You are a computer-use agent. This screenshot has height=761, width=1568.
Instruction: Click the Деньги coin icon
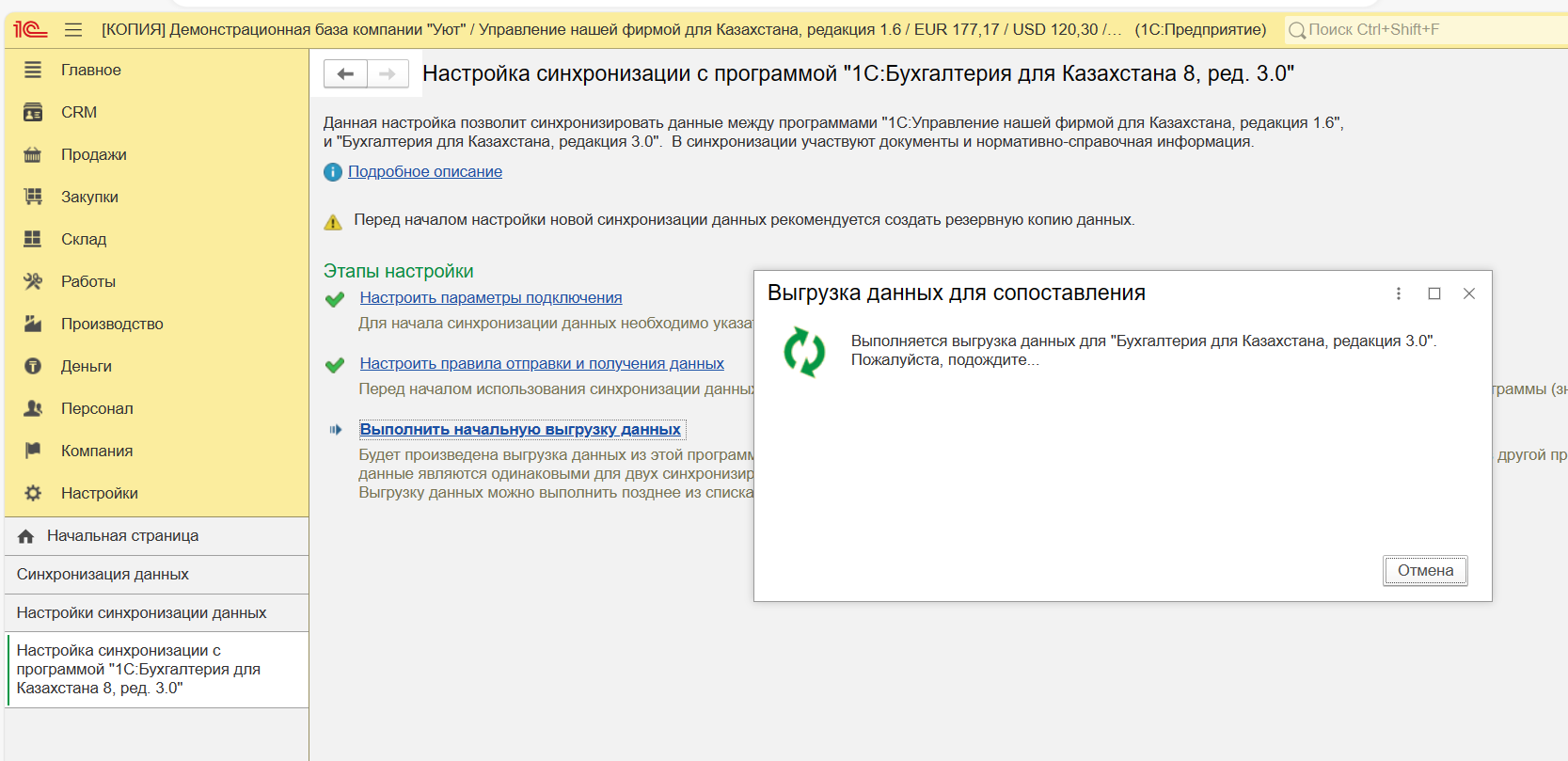coord(33,366)
